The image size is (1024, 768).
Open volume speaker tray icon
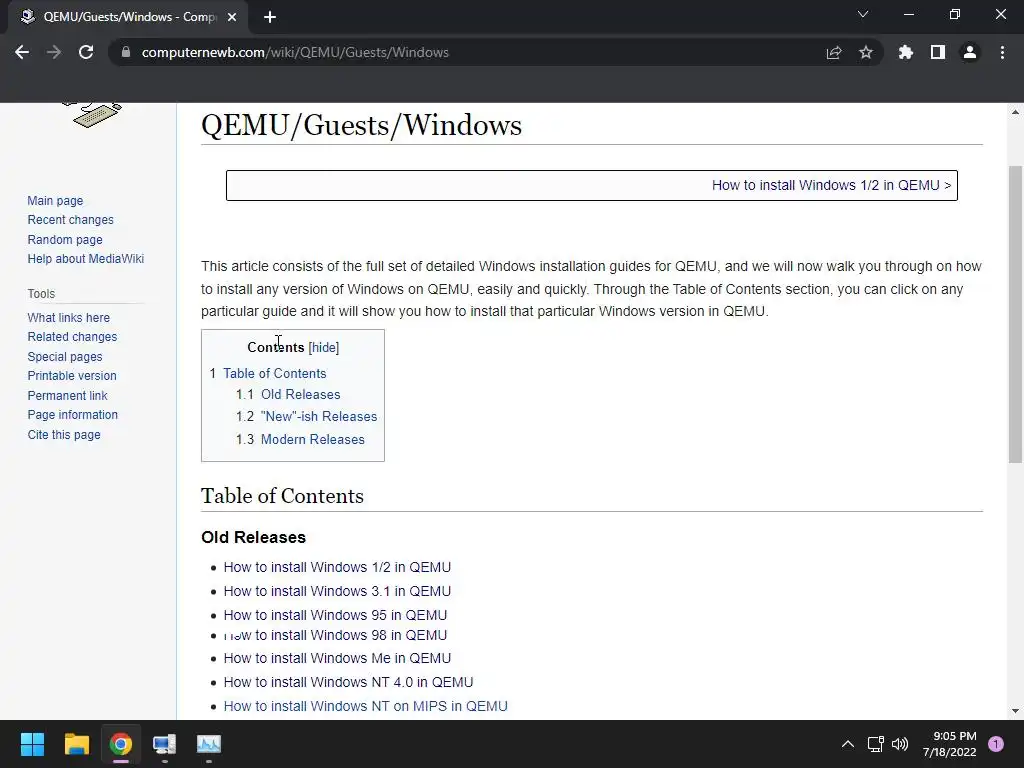(900, 744)
